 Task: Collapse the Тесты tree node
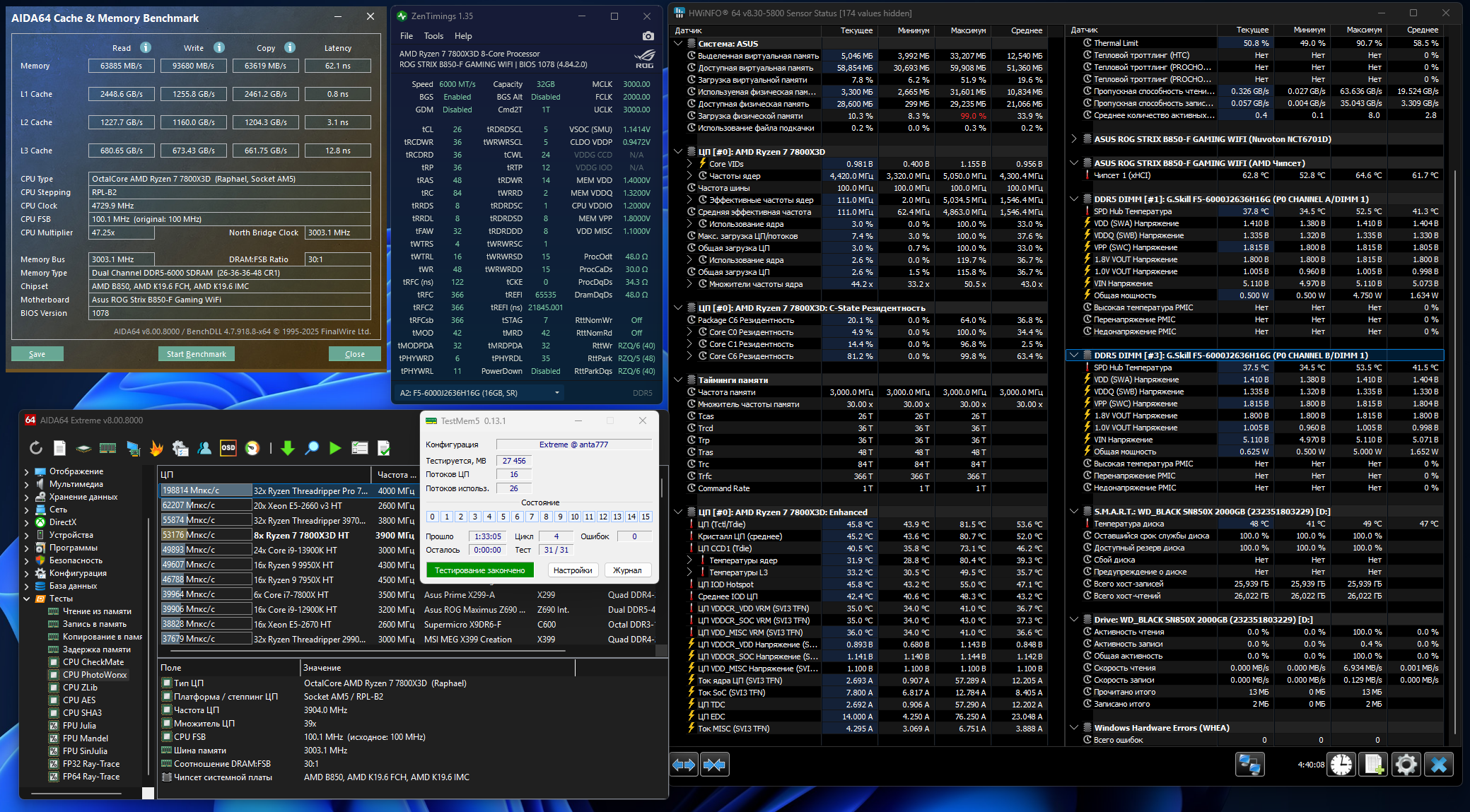27,599
